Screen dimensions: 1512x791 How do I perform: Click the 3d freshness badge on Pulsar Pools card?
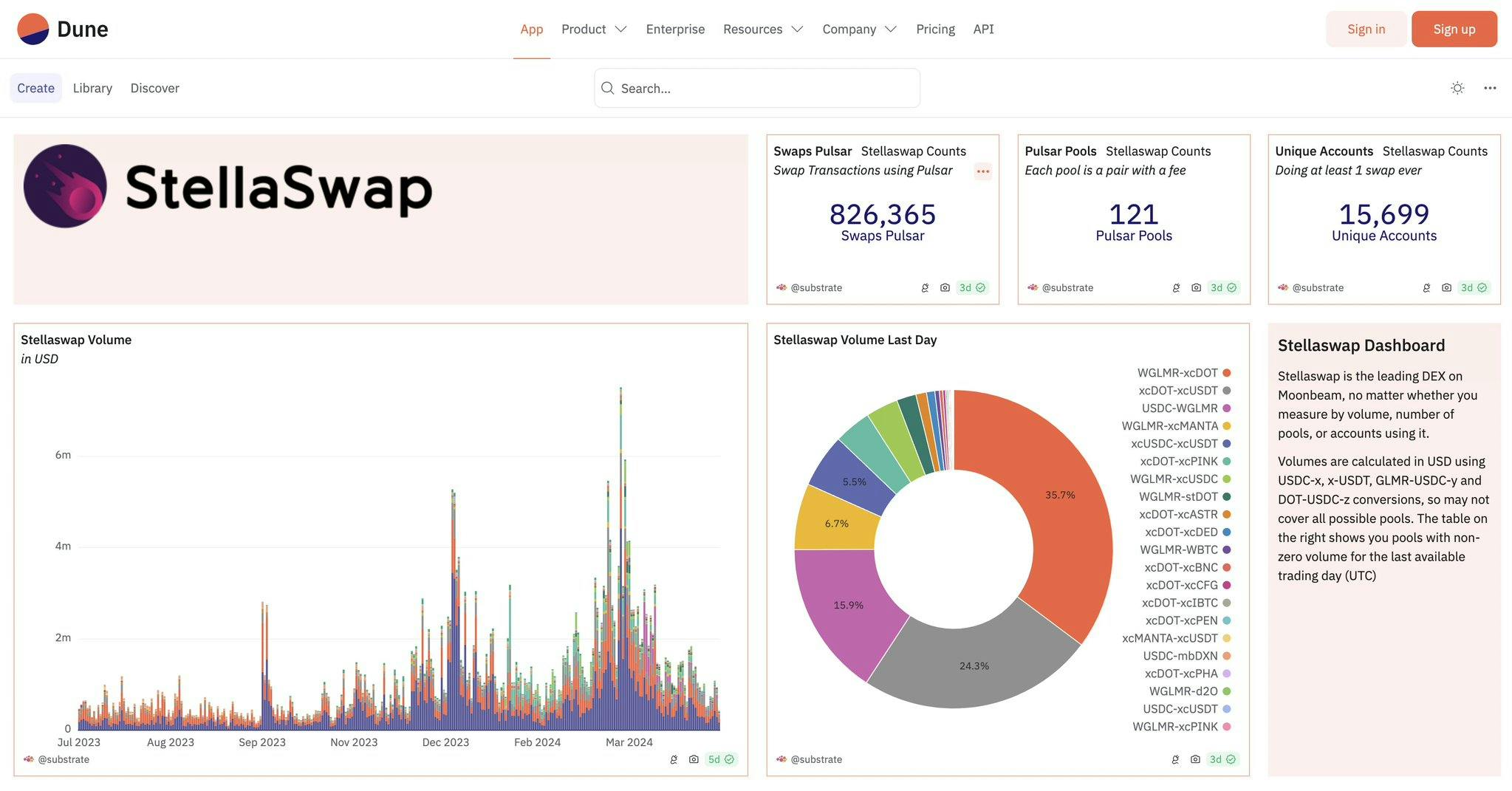coord(1223,288)
